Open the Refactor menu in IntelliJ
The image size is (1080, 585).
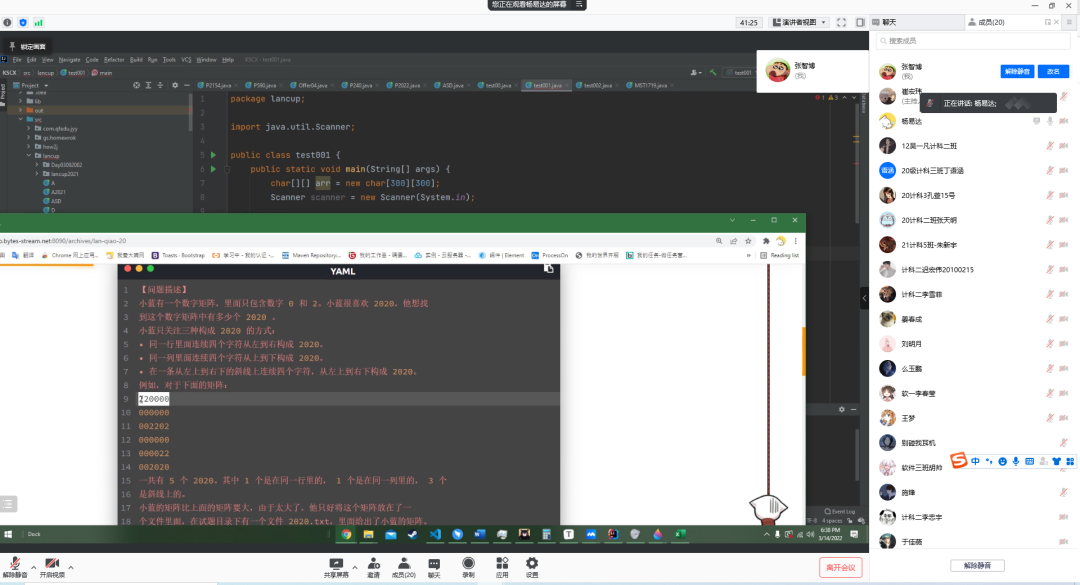click(x=114, y=60)
